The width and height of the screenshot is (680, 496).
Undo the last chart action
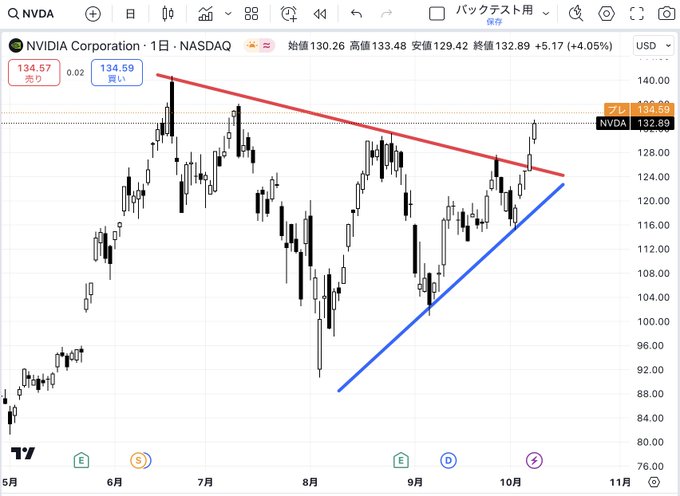point(356,14)
